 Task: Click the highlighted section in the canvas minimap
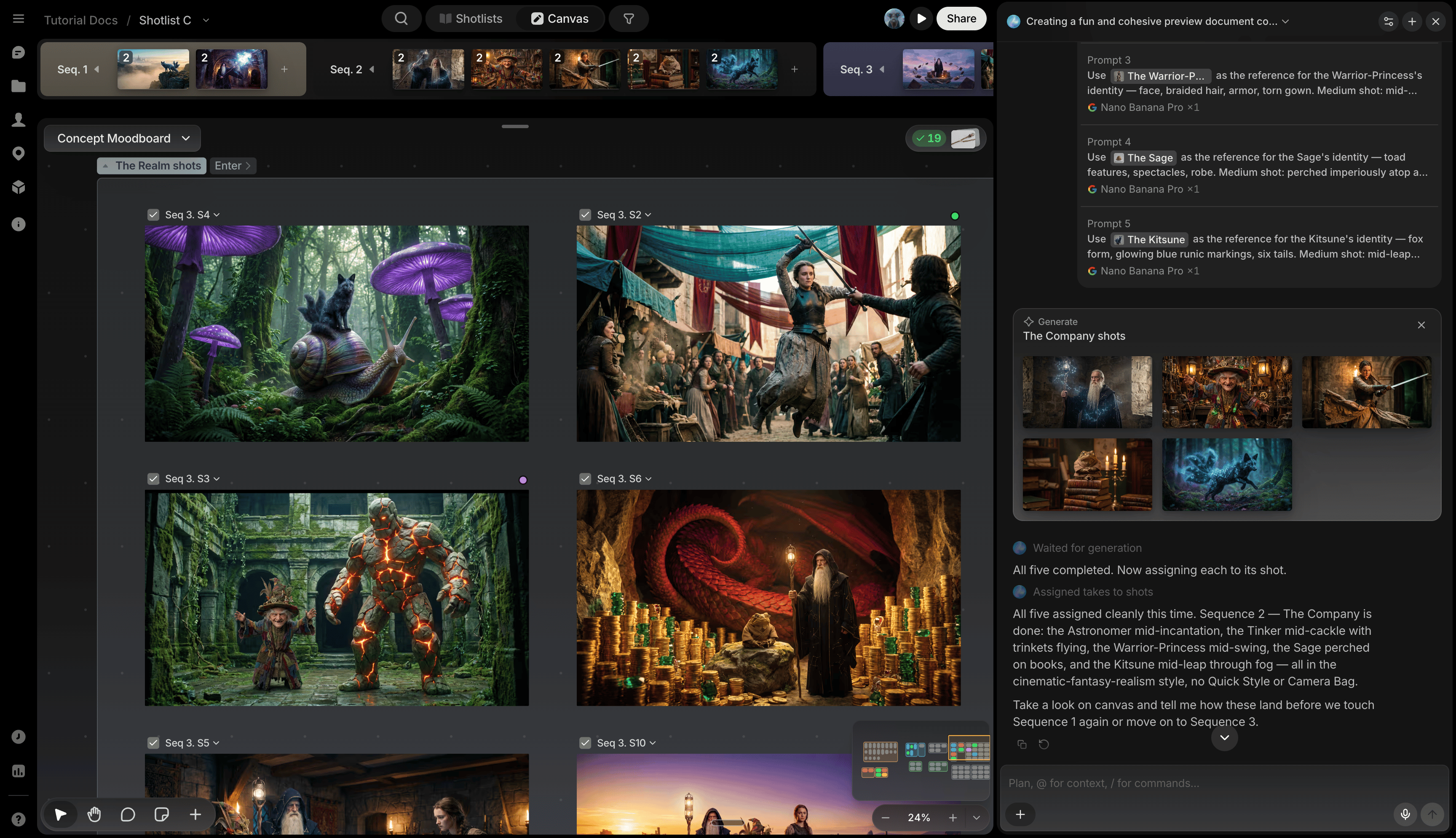[969, 748]
